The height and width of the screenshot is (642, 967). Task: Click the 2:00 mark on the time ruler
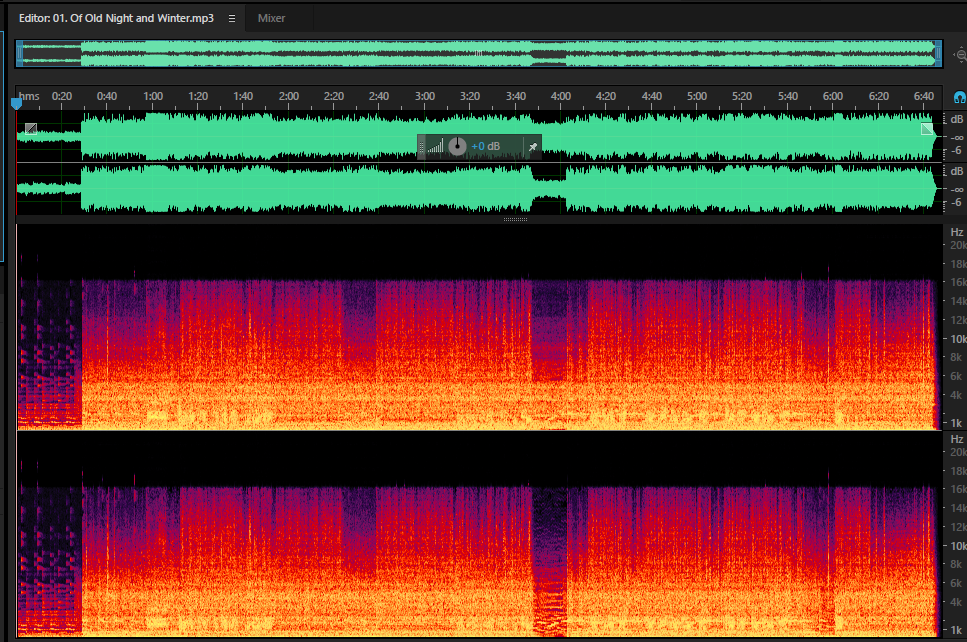click(289, 96)
